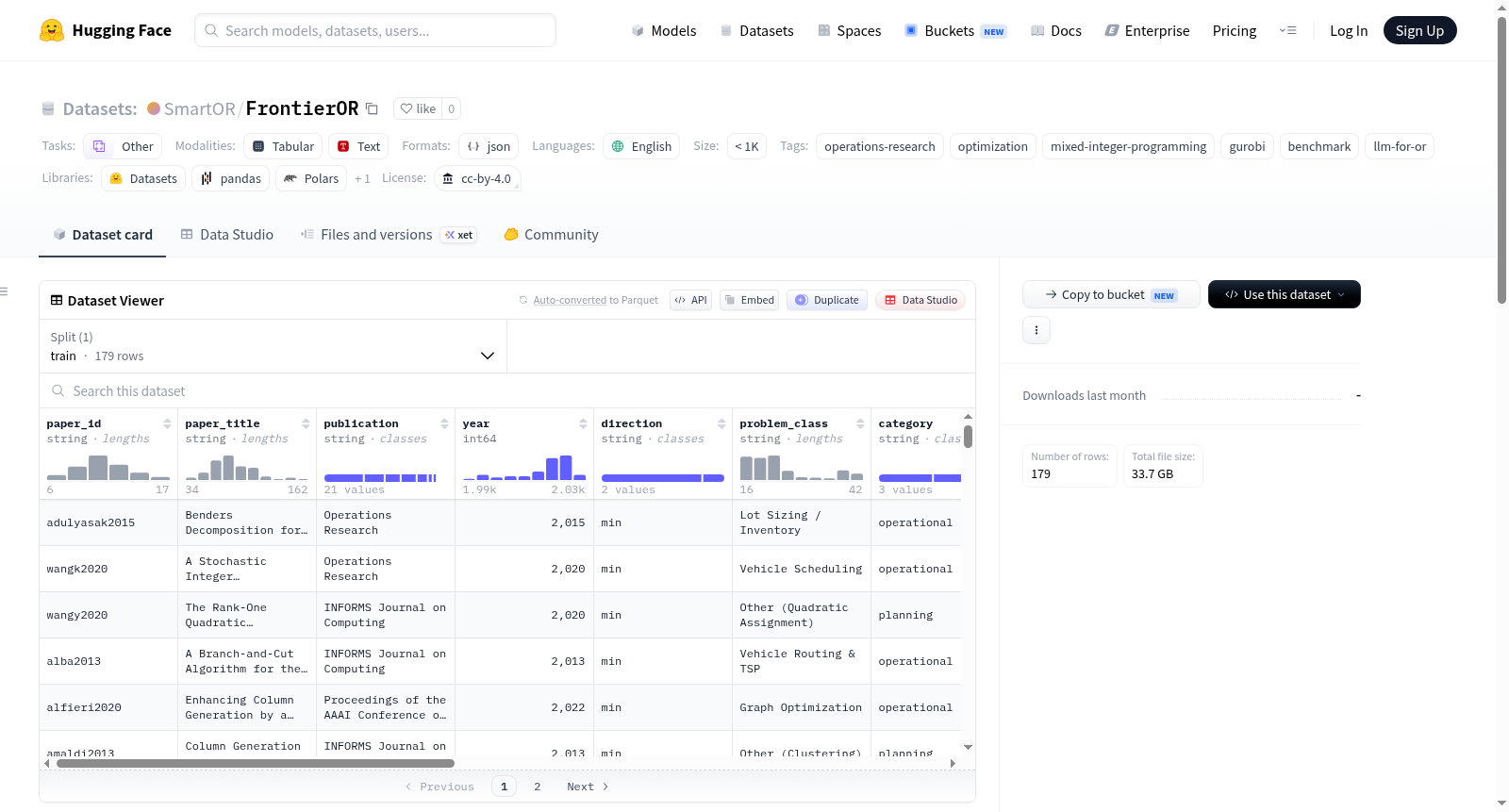This screenshot has width=1509, height=812.
Task: Expand the extra navigation menu icon
Action: [1287, 30]
